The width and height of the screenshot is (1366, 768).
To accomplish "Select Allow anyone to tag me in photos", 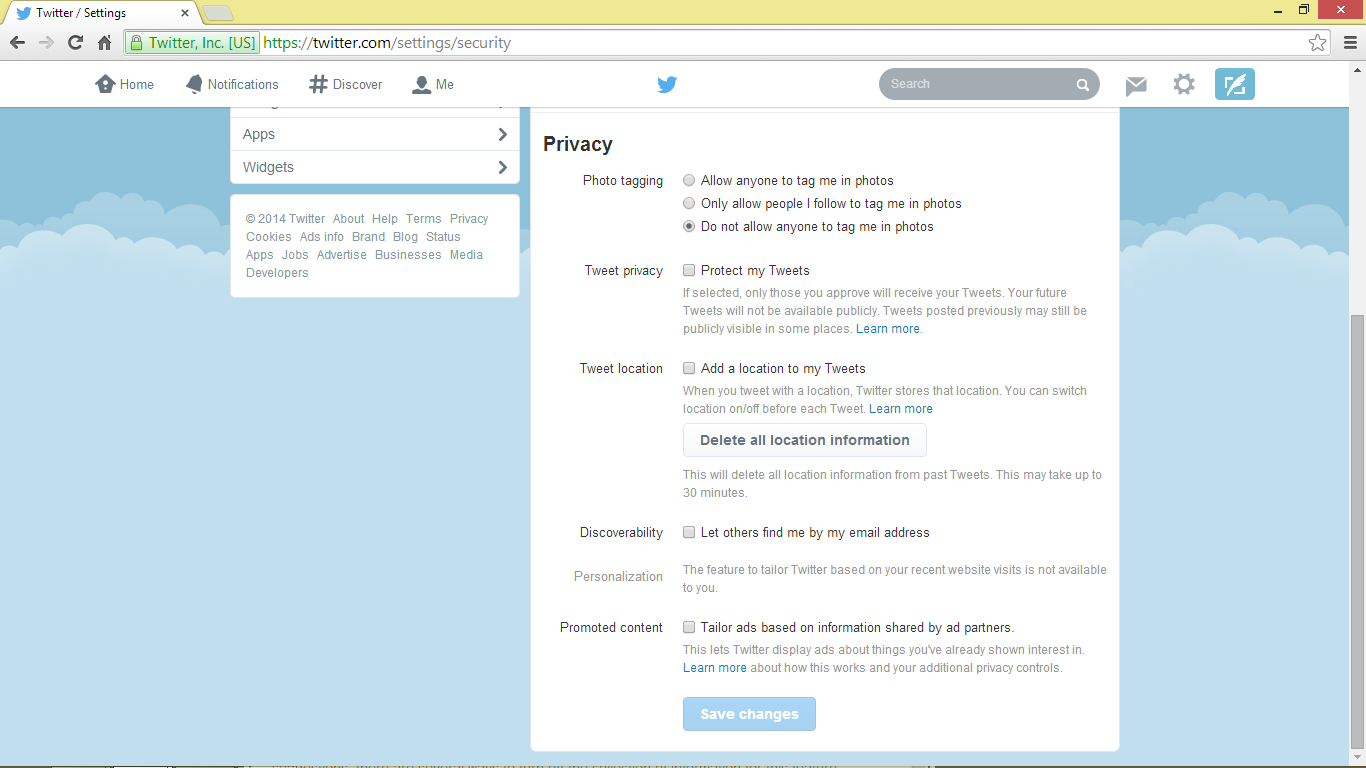I will point(689,181).
